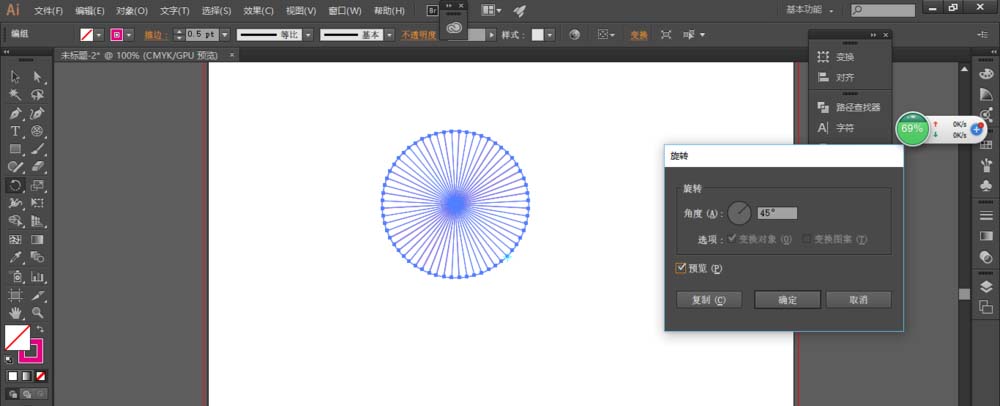Viewport: 1000px width, 406px height.
Task: Set paint mode to solid Color
Action: tap(13, 376)
